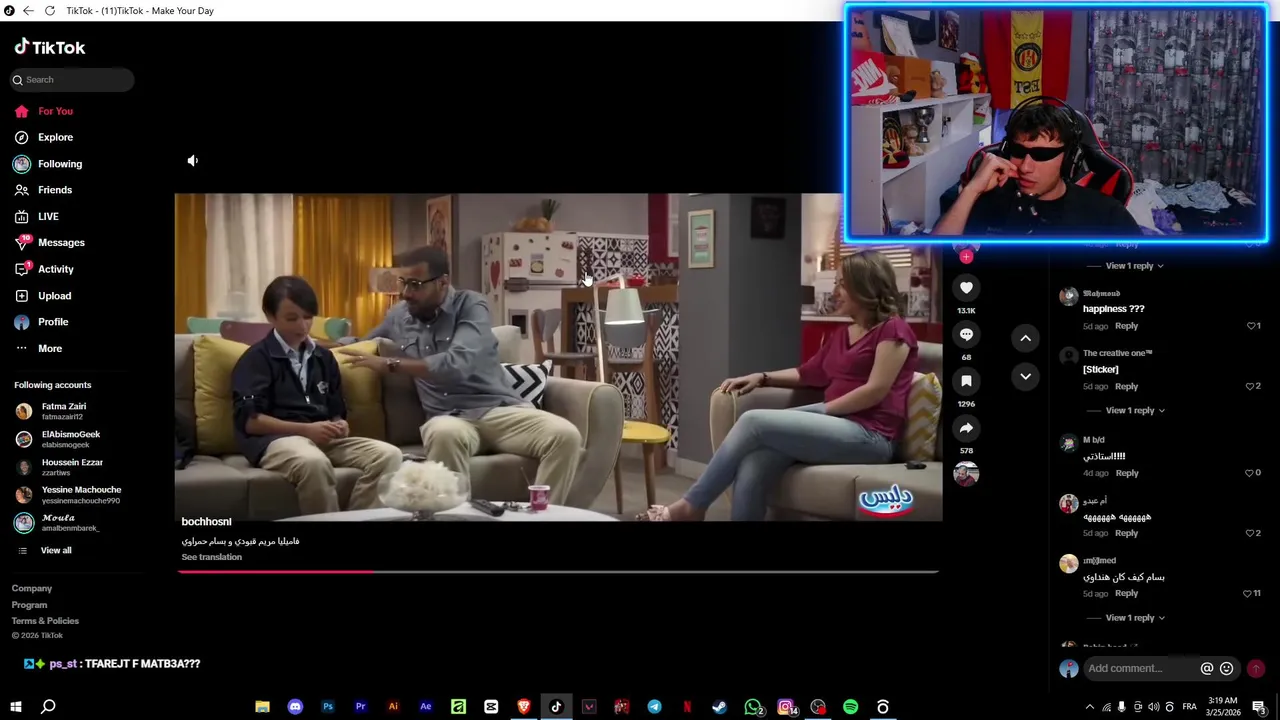
Task: Expand View 1 reply under m()med's comment
Action: coord(1134,618)
